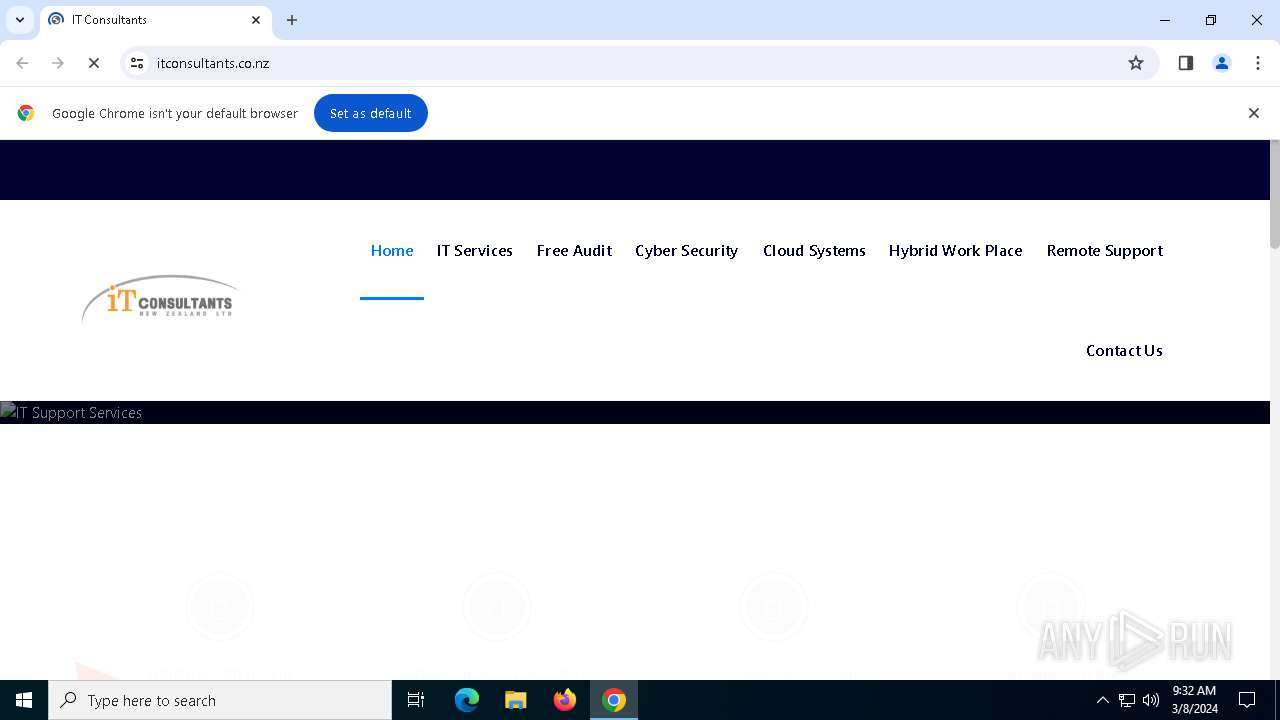Open the volume tray icon
Viewport: 1280px width, 720px height.
(x=1151, y=700)
